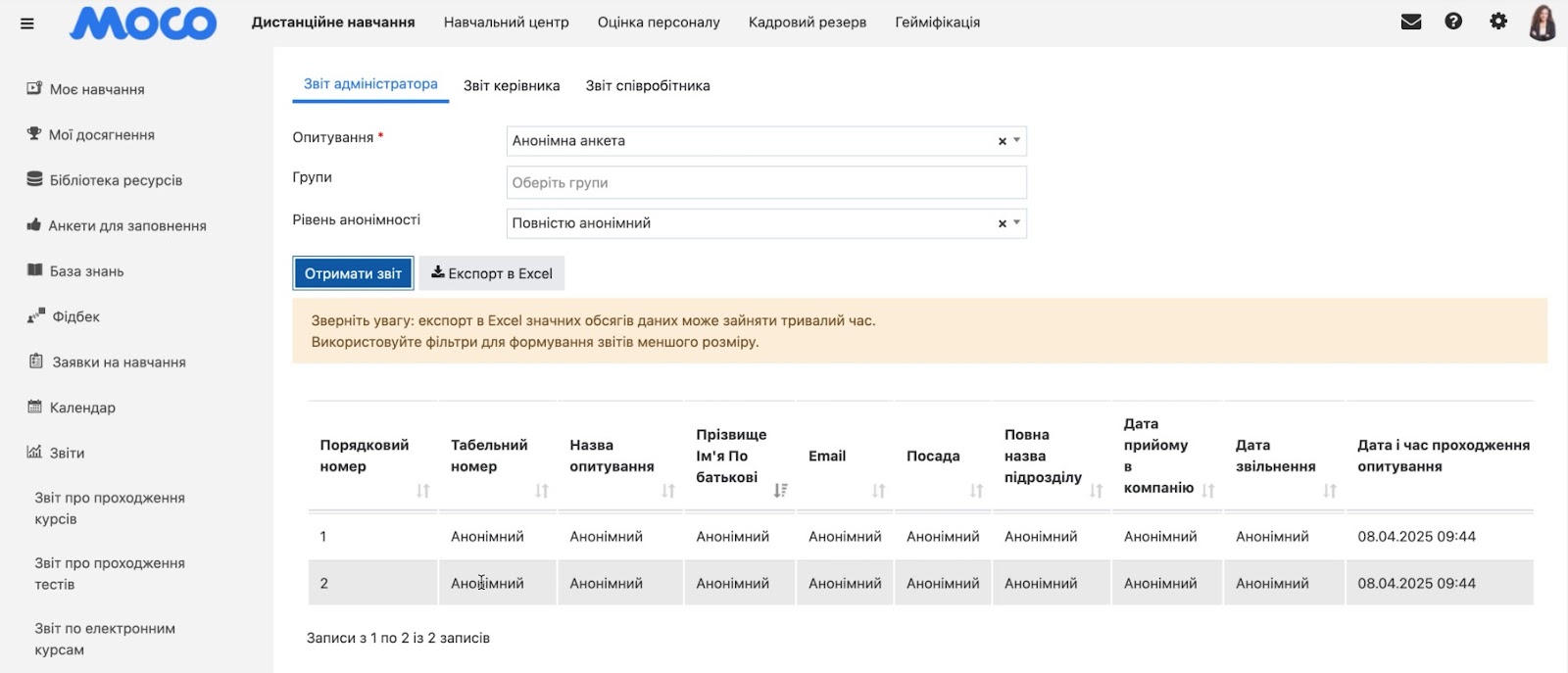Click the Отримати звіт button

[x=353, y=273]
